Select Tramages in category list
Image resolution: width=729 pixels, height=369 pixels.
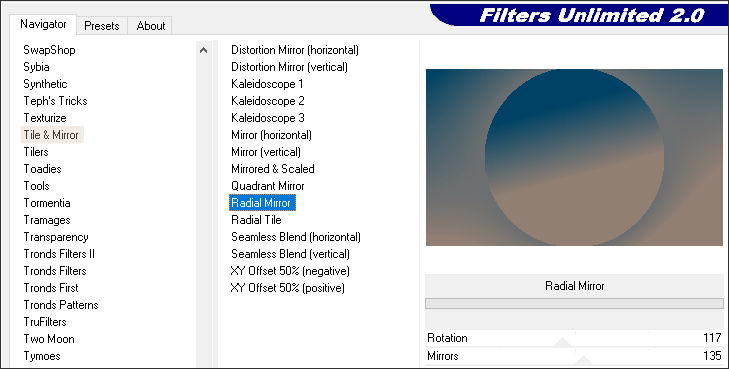pyautogui.click(x=47, y=220)
